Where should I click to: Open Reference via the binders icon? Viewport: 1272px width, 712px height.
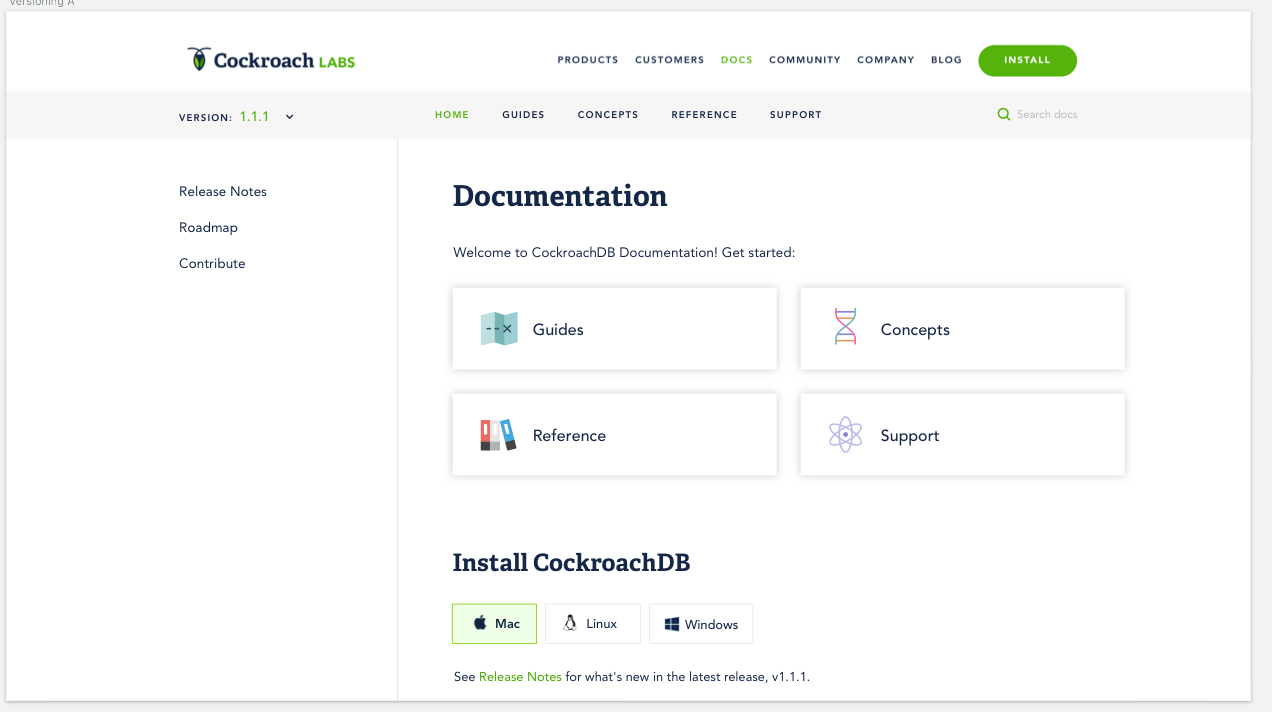pyautogui.click(x=499, y=434)
